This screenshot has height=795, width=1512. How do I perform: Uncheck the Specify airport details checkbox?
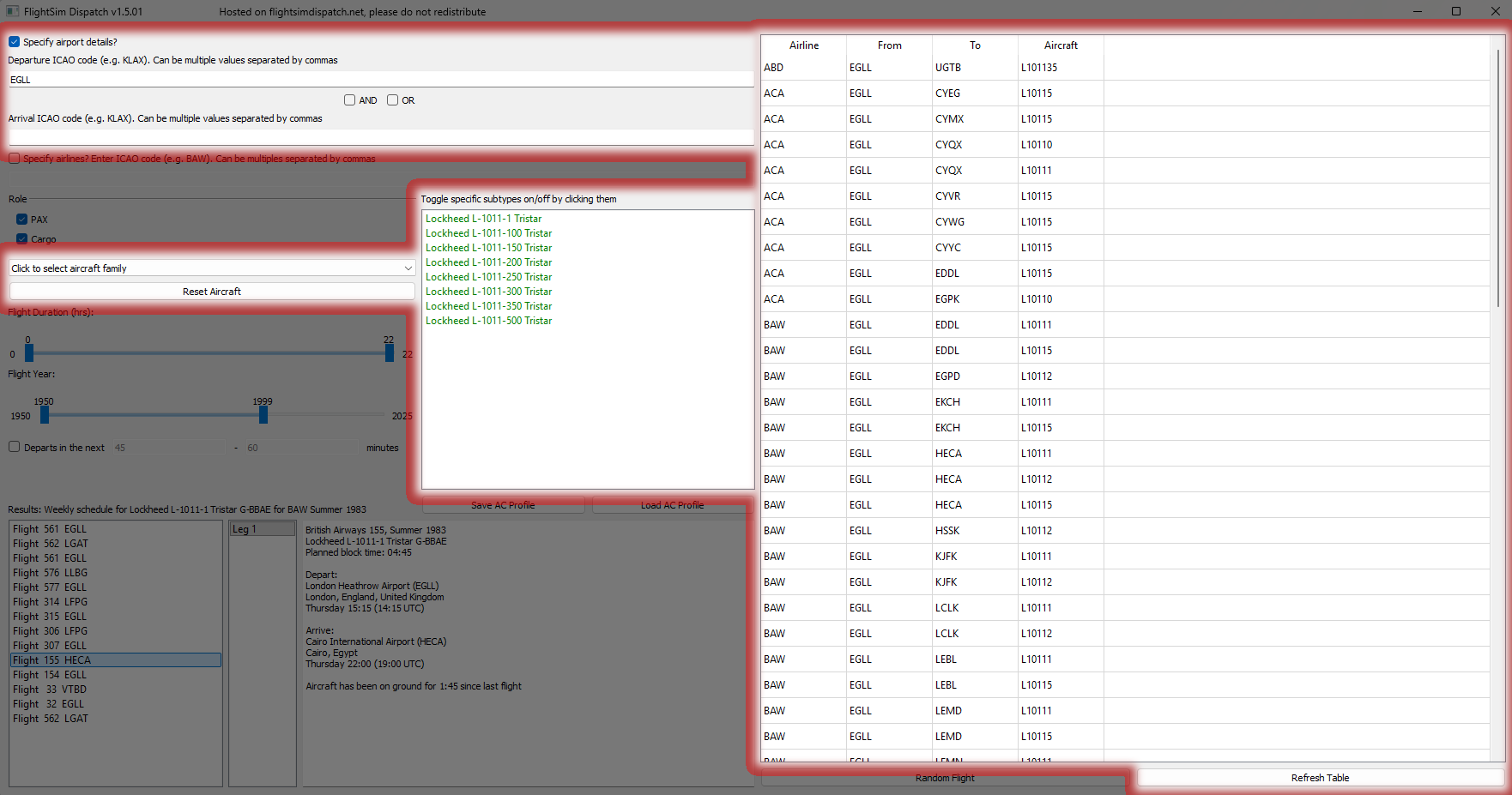[15, 42]
